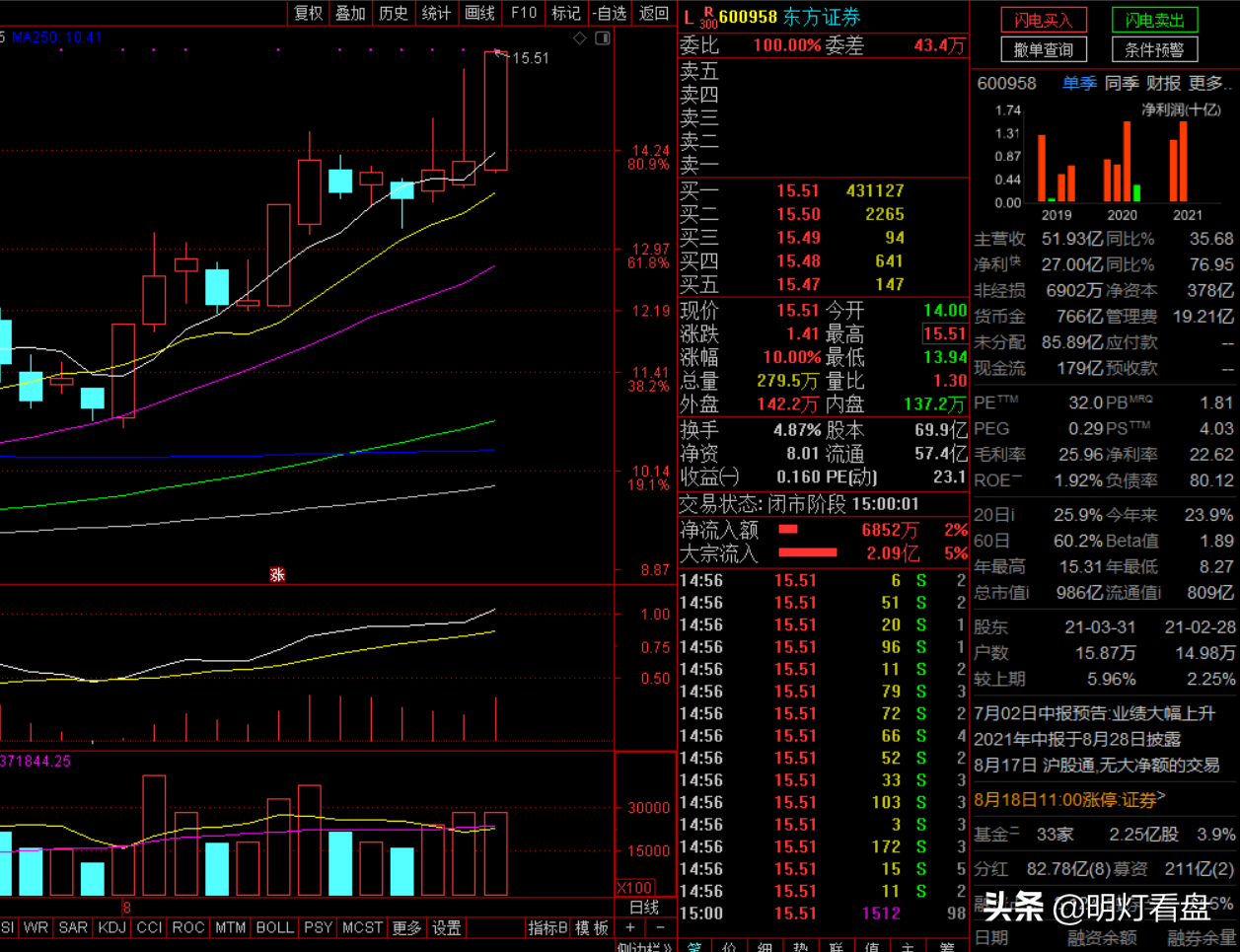
Task: Select the CCI indicator tab
Action: click(x=150, y=928)
